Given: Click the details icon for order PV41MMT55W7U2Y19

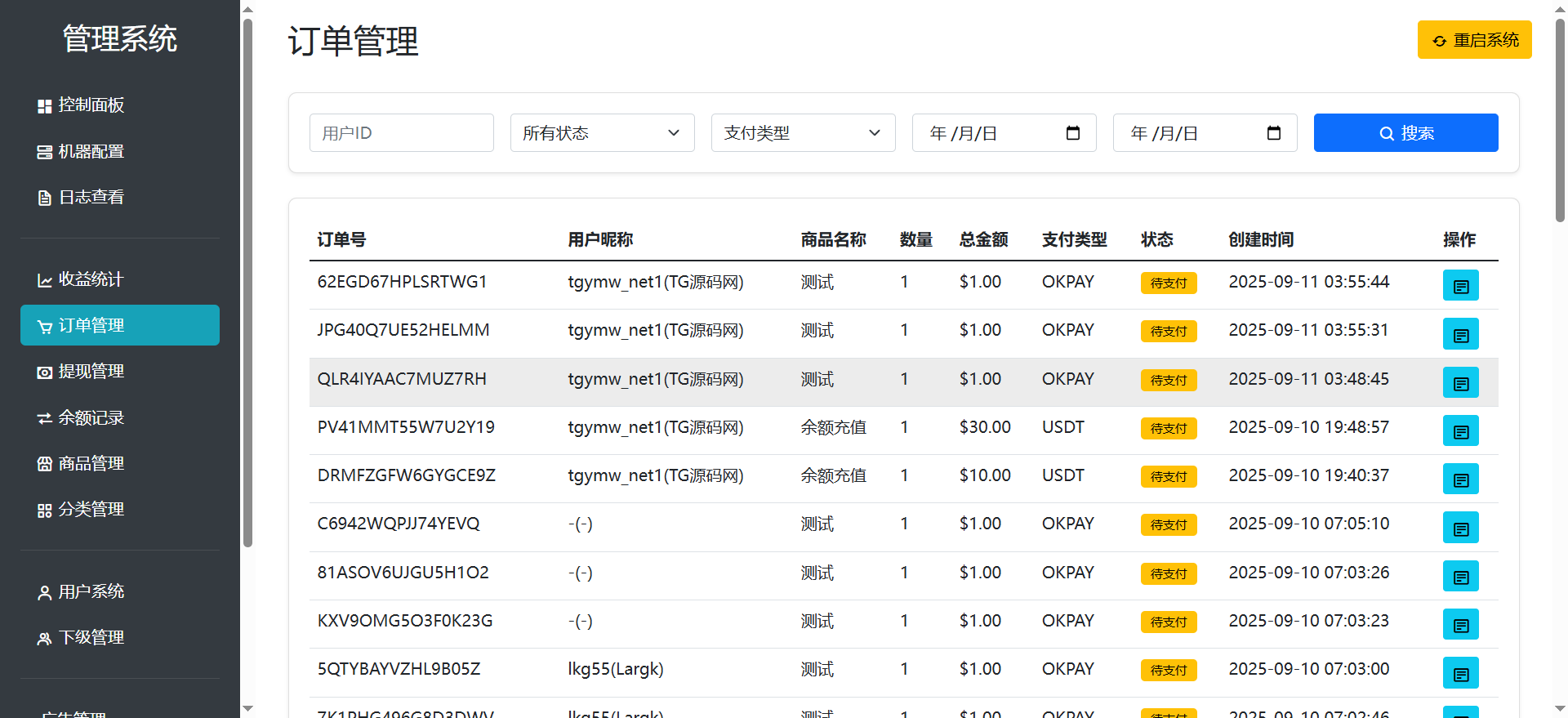Looking at the screenshot, I should [x=1460, y=431].
